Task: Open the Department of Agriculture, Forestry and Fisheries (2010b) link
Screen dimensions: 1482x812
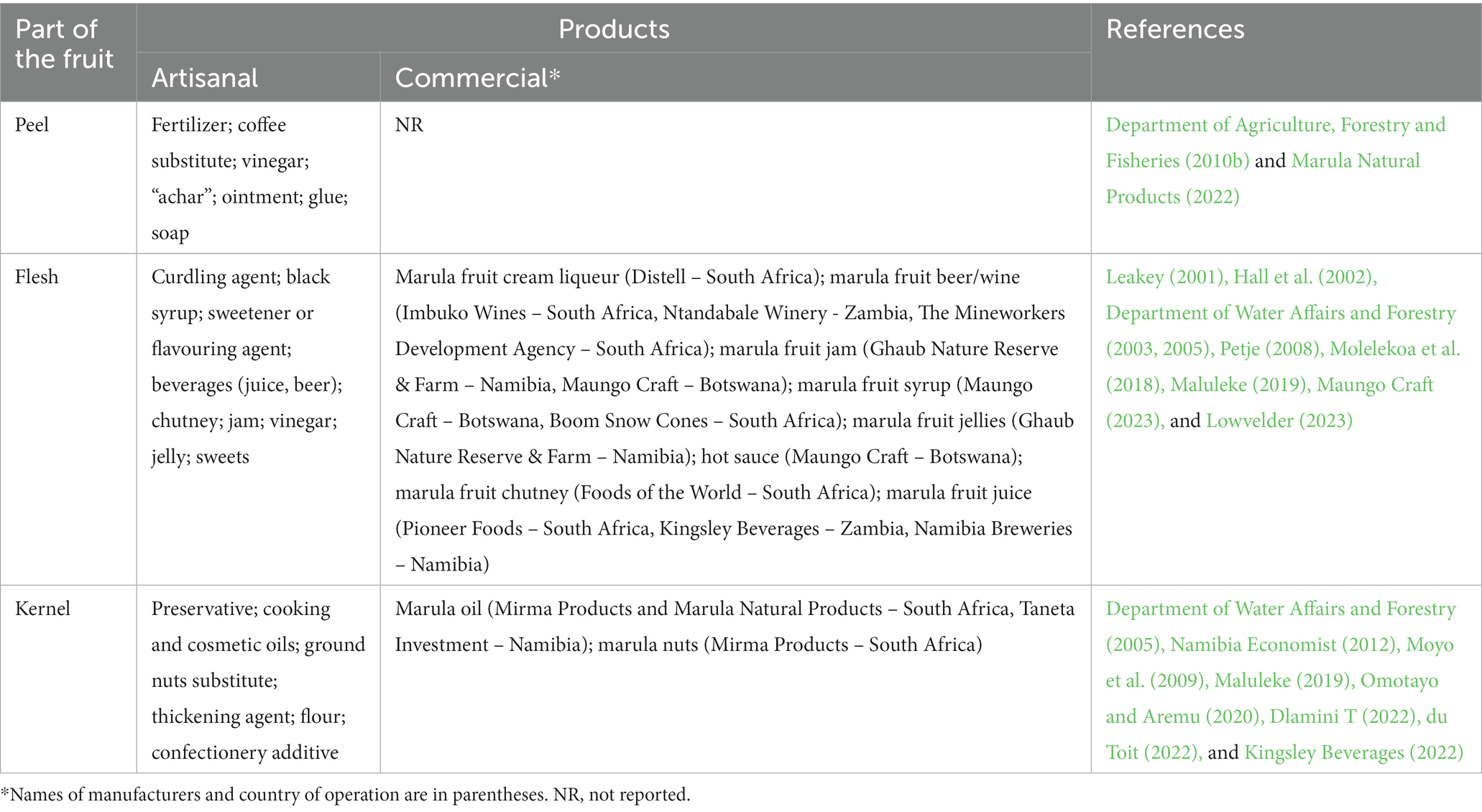Action: pos(1276,143)
